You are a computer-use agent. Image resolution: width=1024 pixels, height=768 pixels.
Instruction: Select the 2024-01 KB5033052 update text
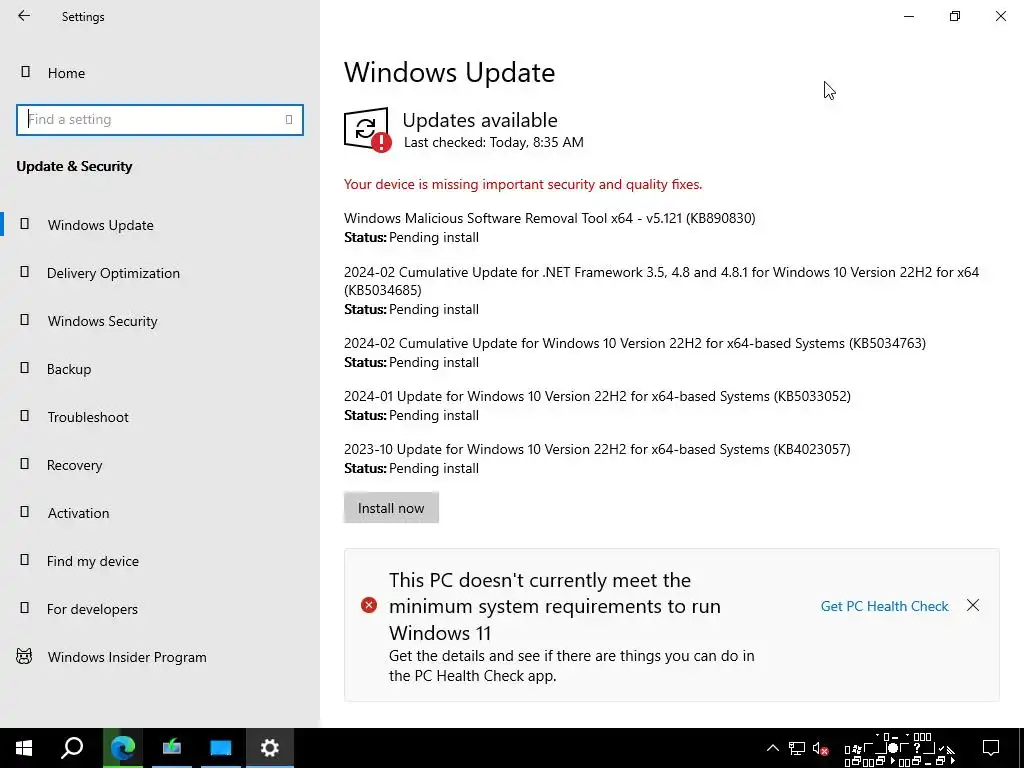[598, 396]
